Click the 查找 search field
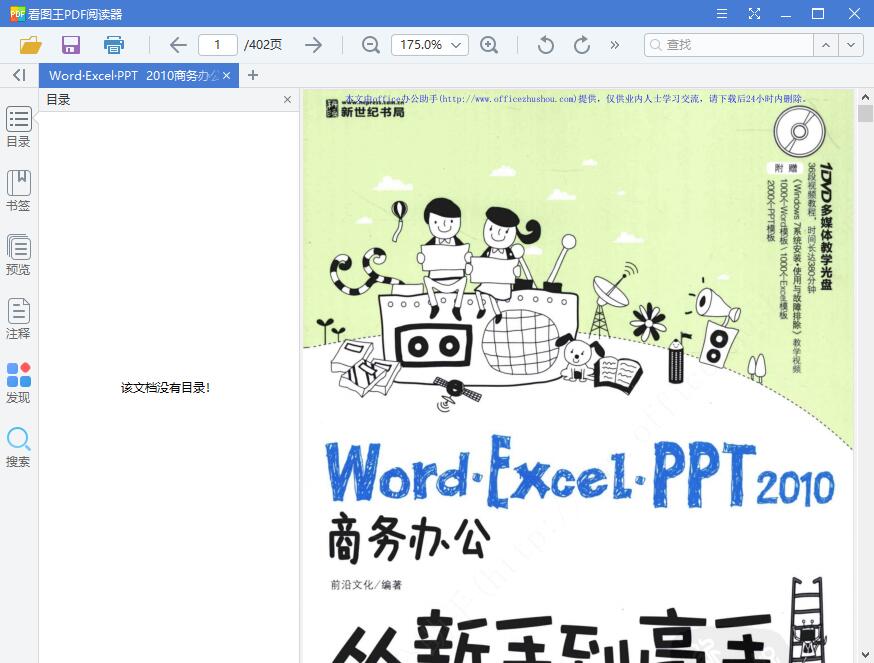Viewport: 874px width, 663px height. pos(729,45)
